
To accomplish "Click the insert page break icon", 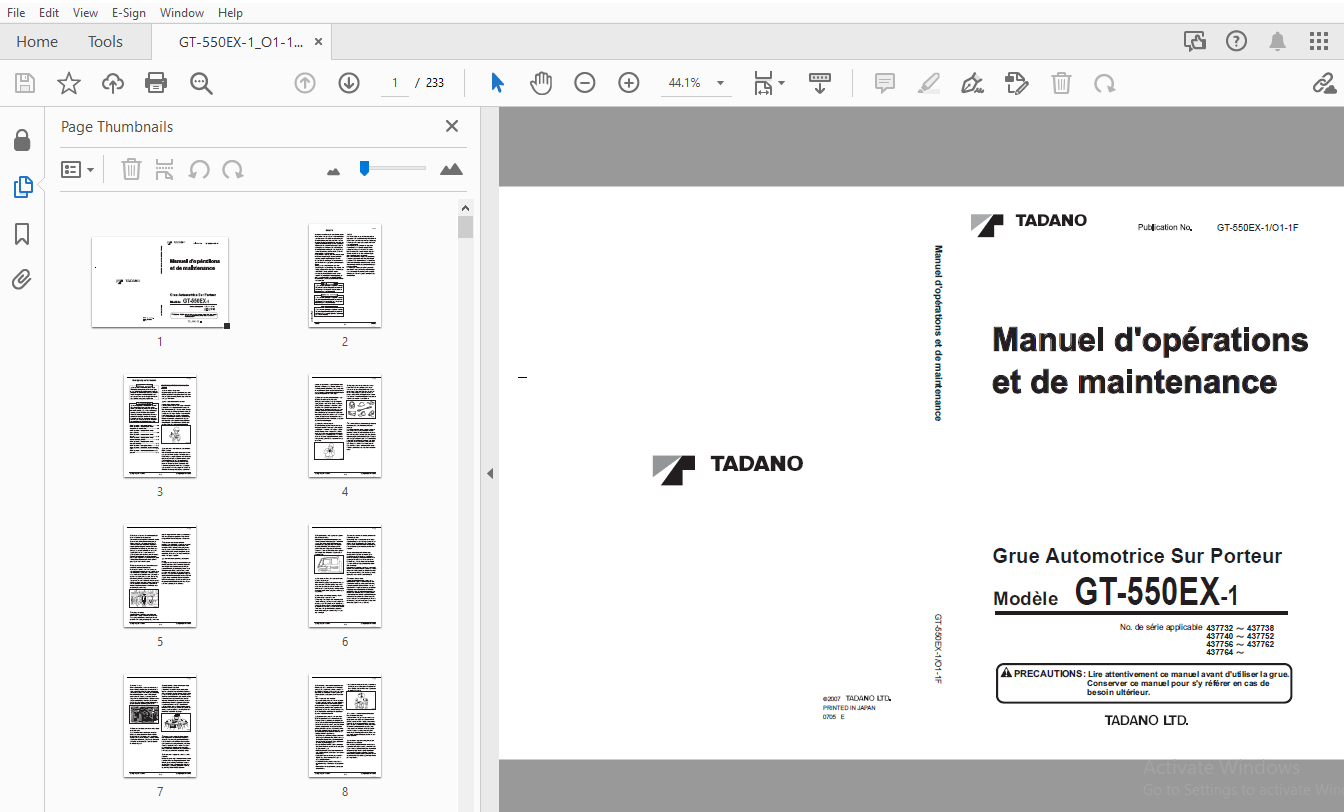I will coord(165,170).
